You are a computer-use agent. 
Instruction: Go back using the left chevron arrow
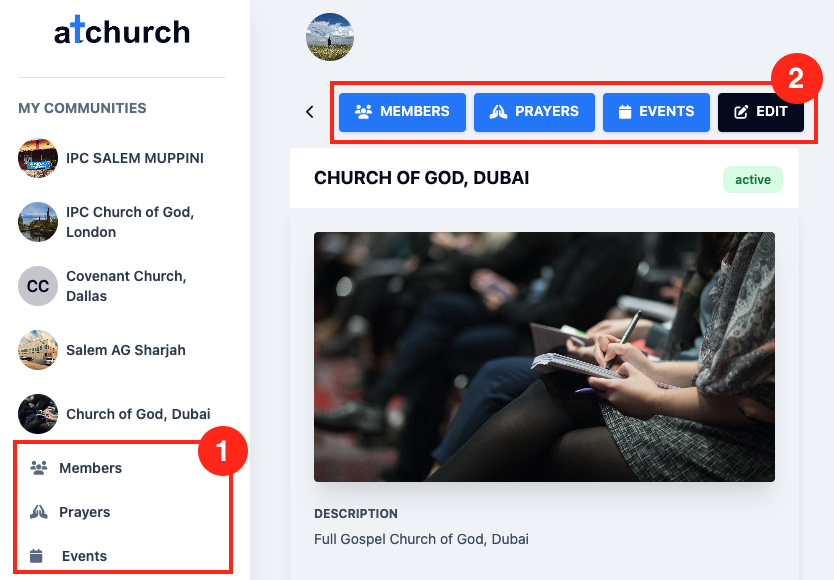(x=310, y=112)
